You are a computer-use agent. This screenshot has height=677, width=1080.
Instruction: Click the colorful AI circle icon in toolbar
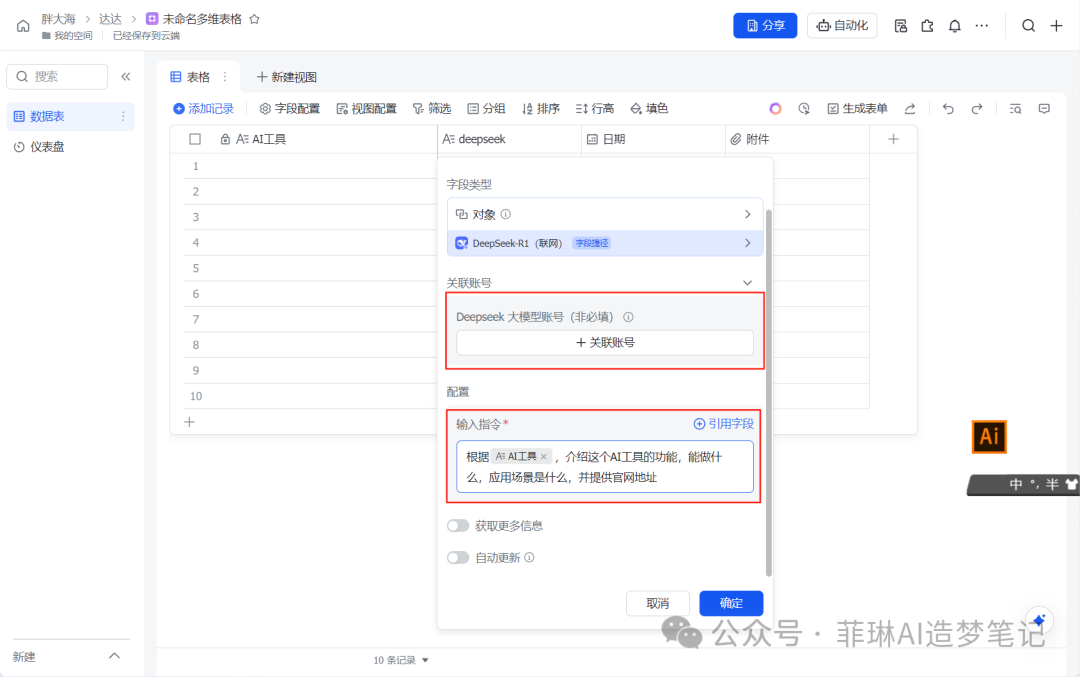pyautogui.click(x=776, y=109)
